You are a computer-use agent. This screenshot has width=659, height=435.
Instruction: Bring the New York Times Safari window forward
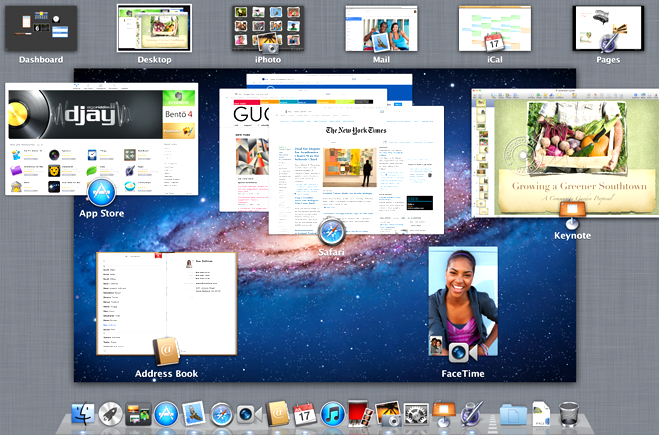click(356, 170)
